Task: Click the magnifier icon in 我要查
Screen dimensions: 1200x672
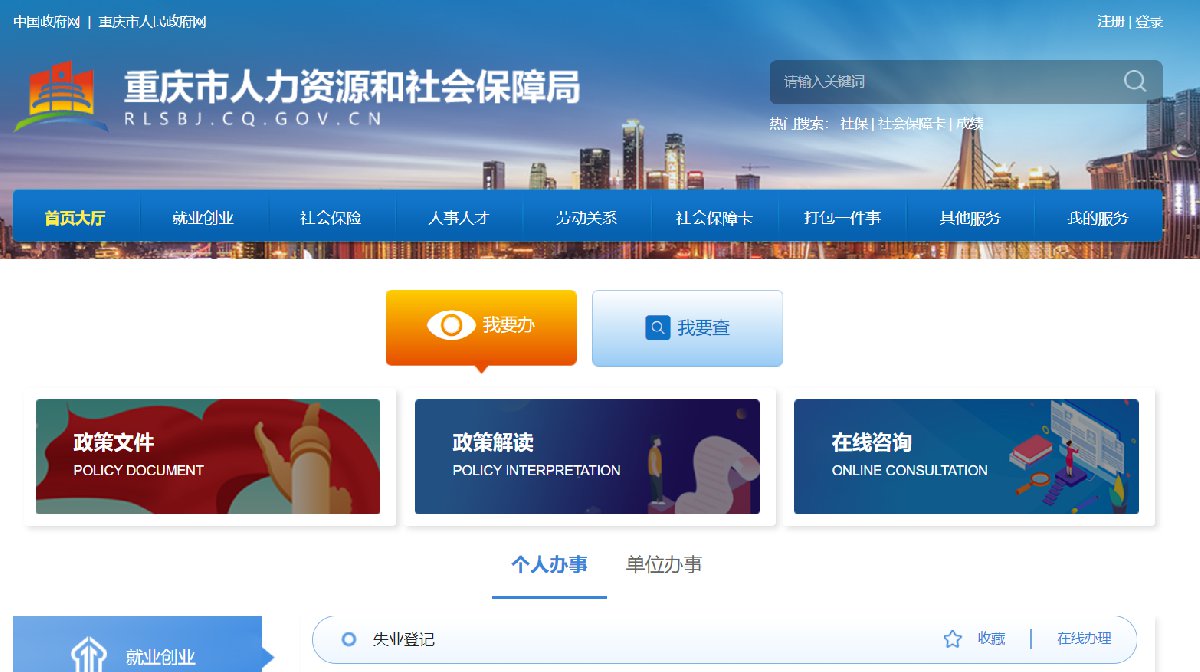Action: [x=657, y=328]
